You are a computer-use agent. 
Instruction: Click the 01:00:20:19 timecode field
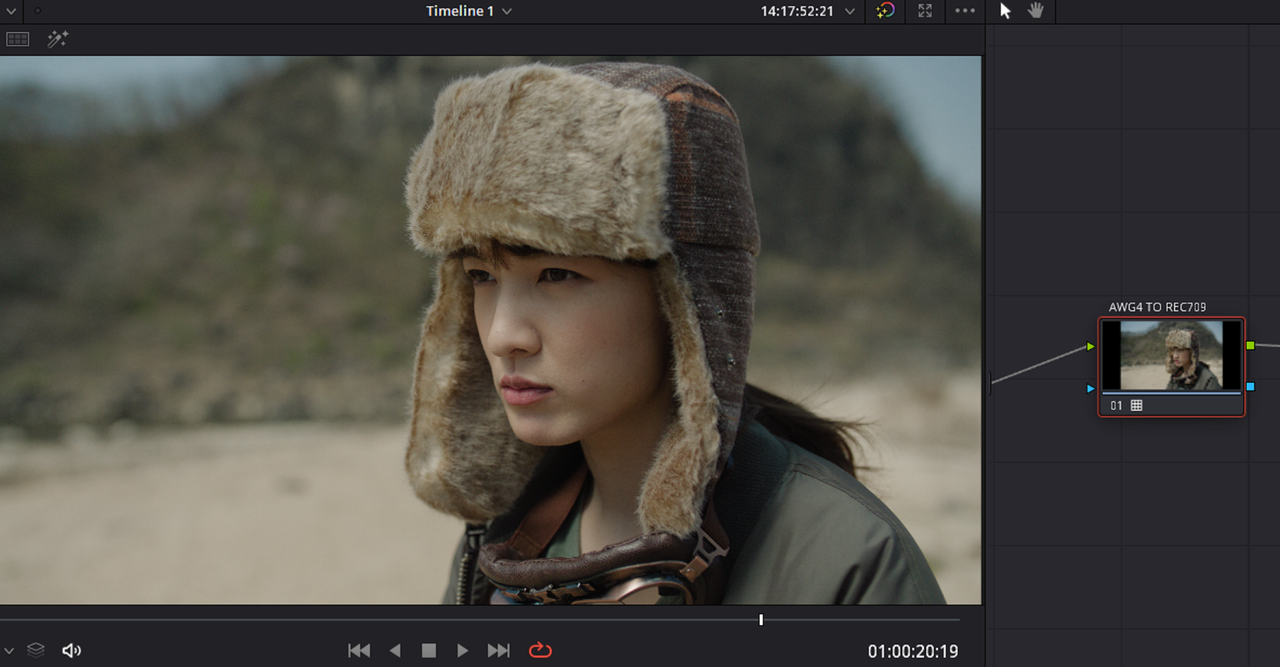(913, 652)
